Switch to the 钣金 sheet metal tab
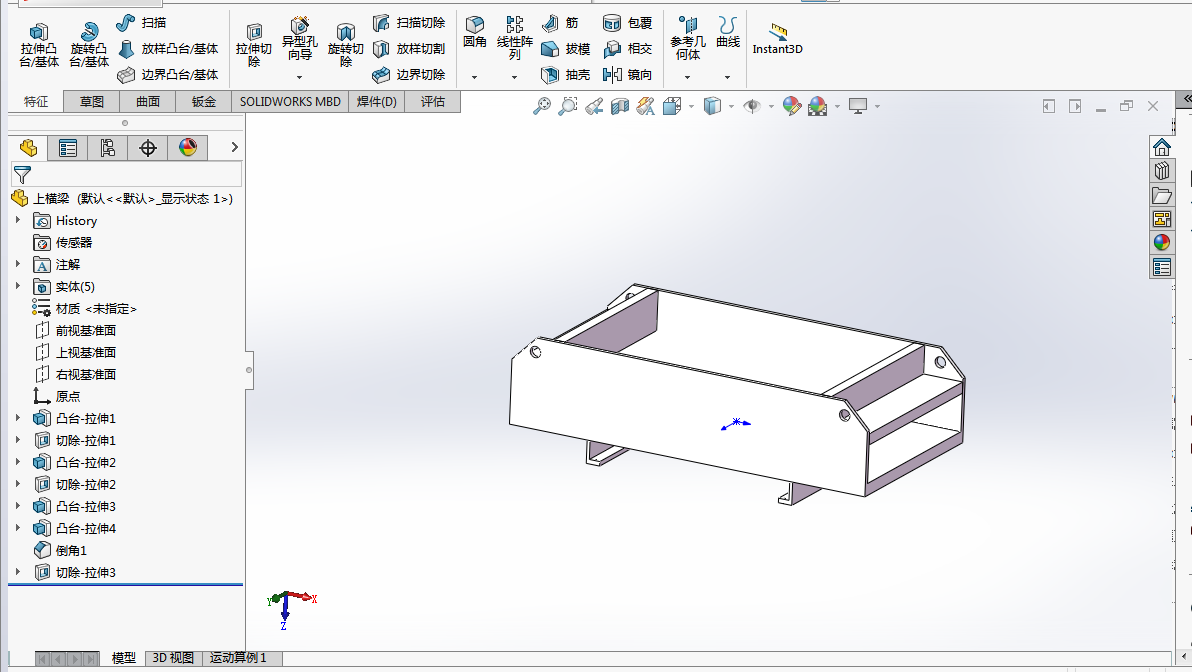The height and width of the screenshot is (672, 1192). pyautogui.click(x=204, y=102)
